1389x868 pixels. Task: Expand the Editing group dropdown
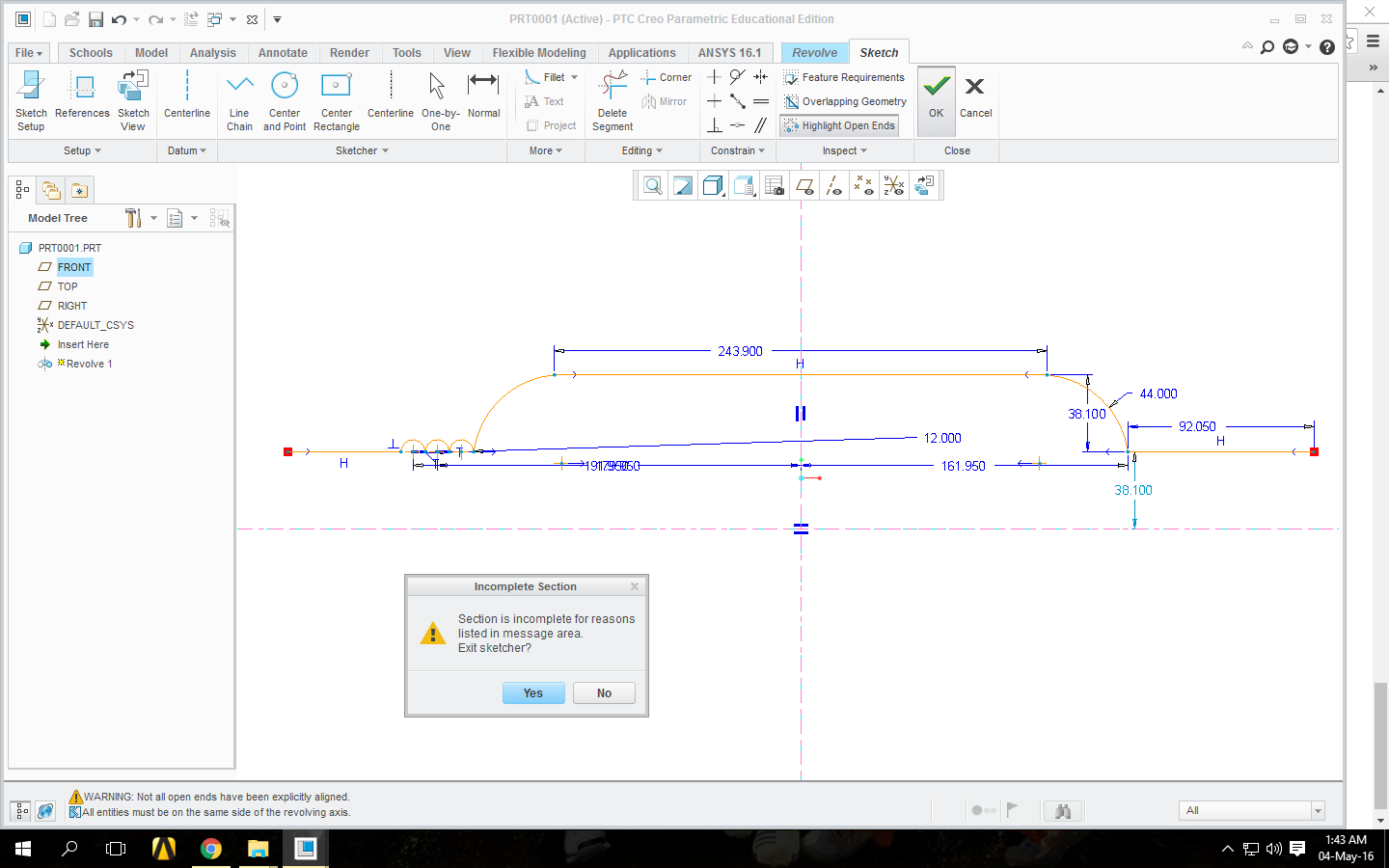642,150
